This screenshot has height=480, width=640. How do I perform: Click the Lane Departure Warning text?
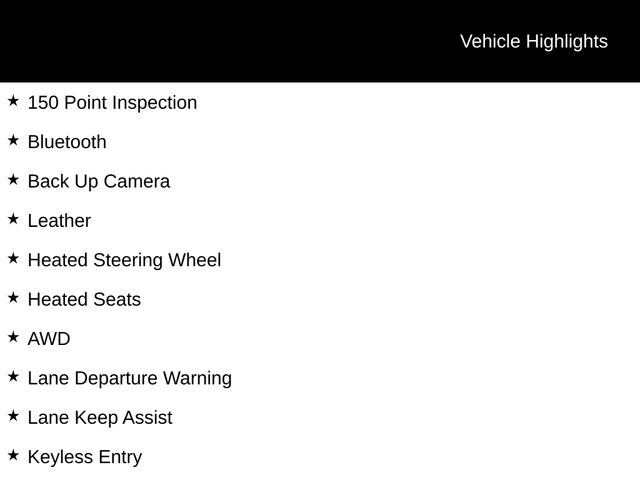[130, 378]
